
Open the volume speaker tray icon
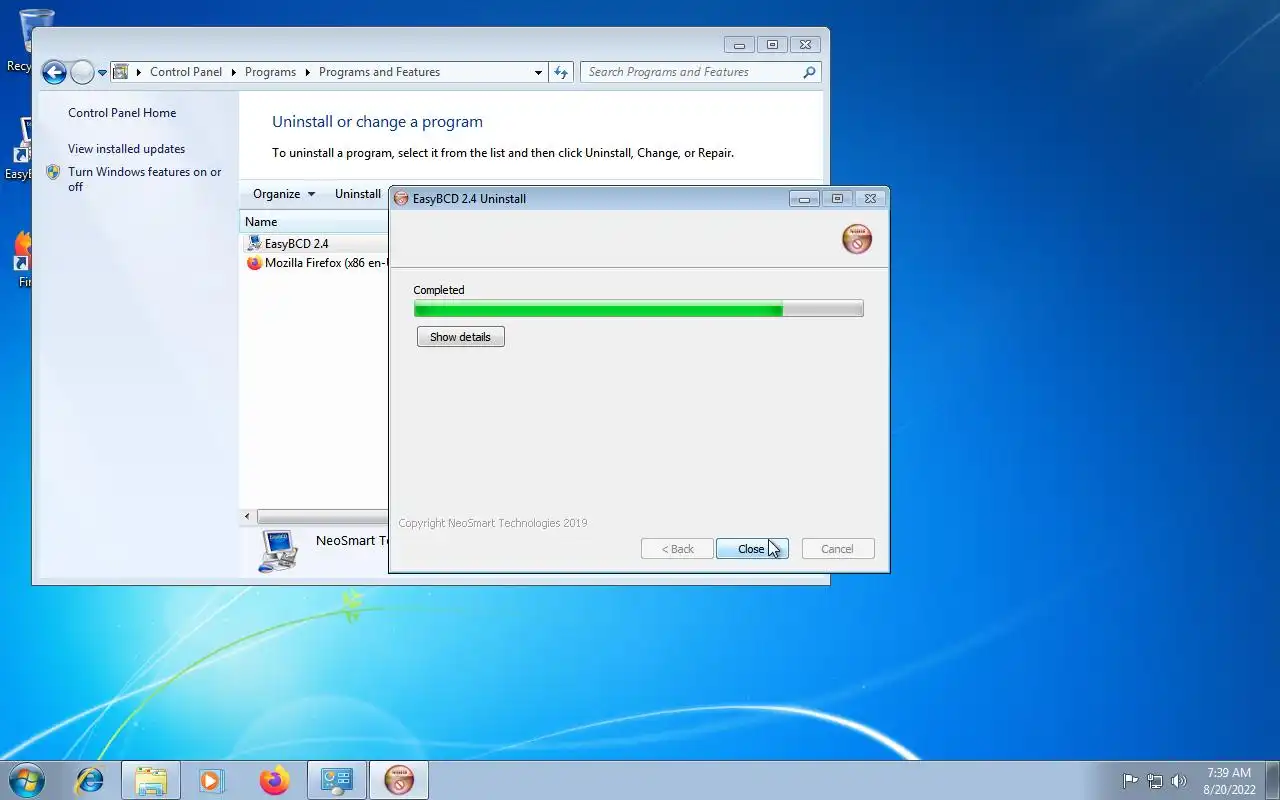click(x=1179, y=781)
